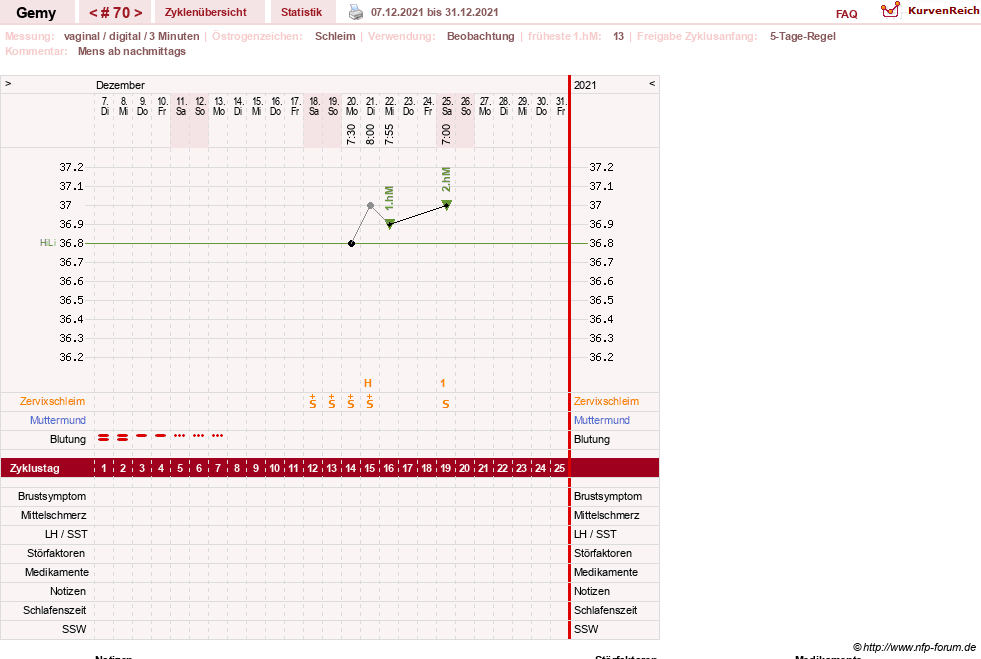981x659 pixels.
Task: Click the left Muttermund row label
Action: [x=58, y=420]
